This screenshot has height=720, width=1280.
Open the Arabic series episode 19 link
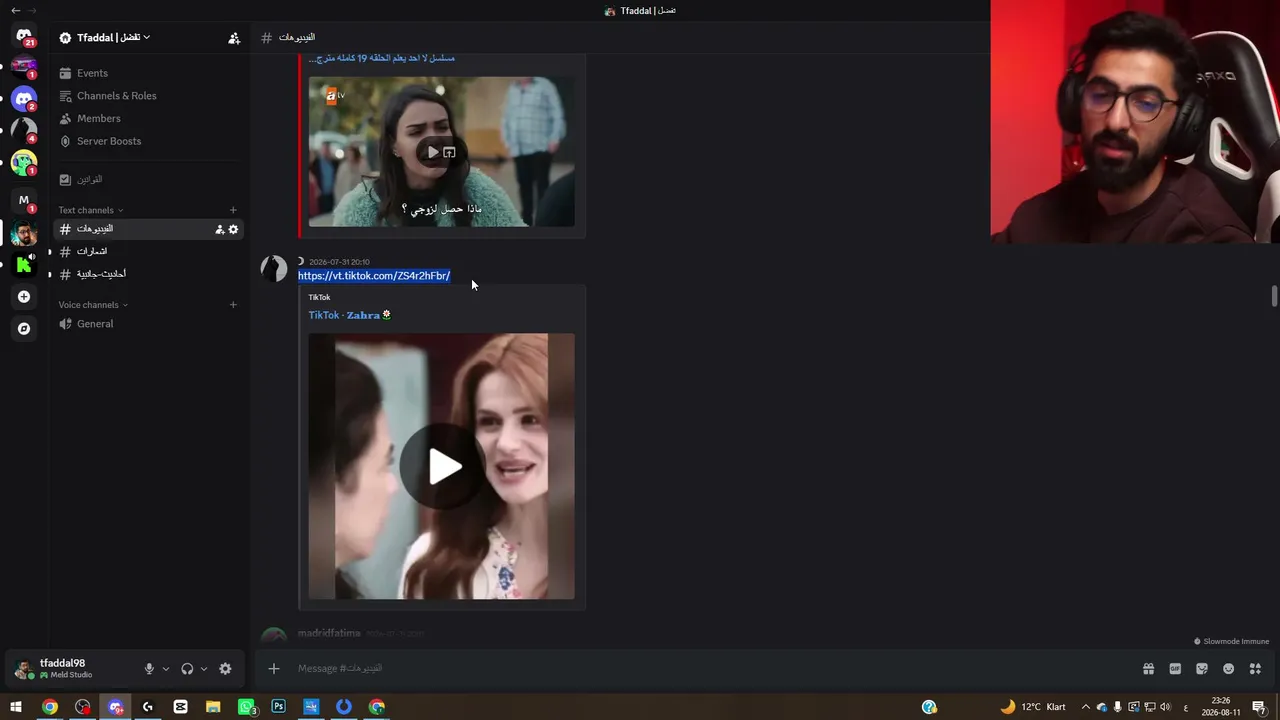point(381,58)
